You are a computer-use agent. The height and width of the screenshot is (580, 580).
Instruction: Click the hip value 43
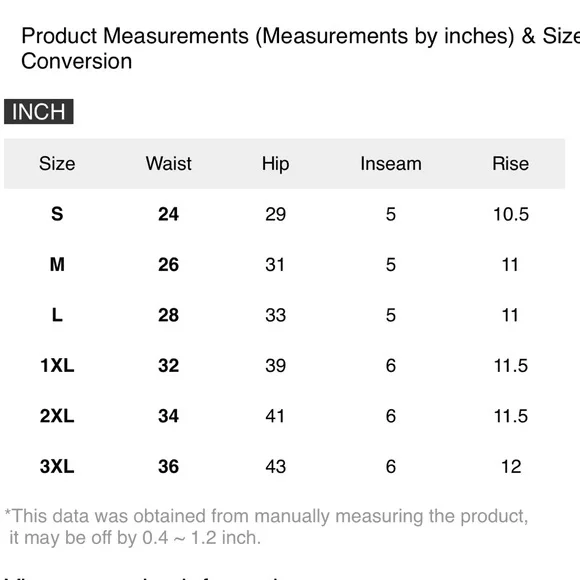pos(275,466)
